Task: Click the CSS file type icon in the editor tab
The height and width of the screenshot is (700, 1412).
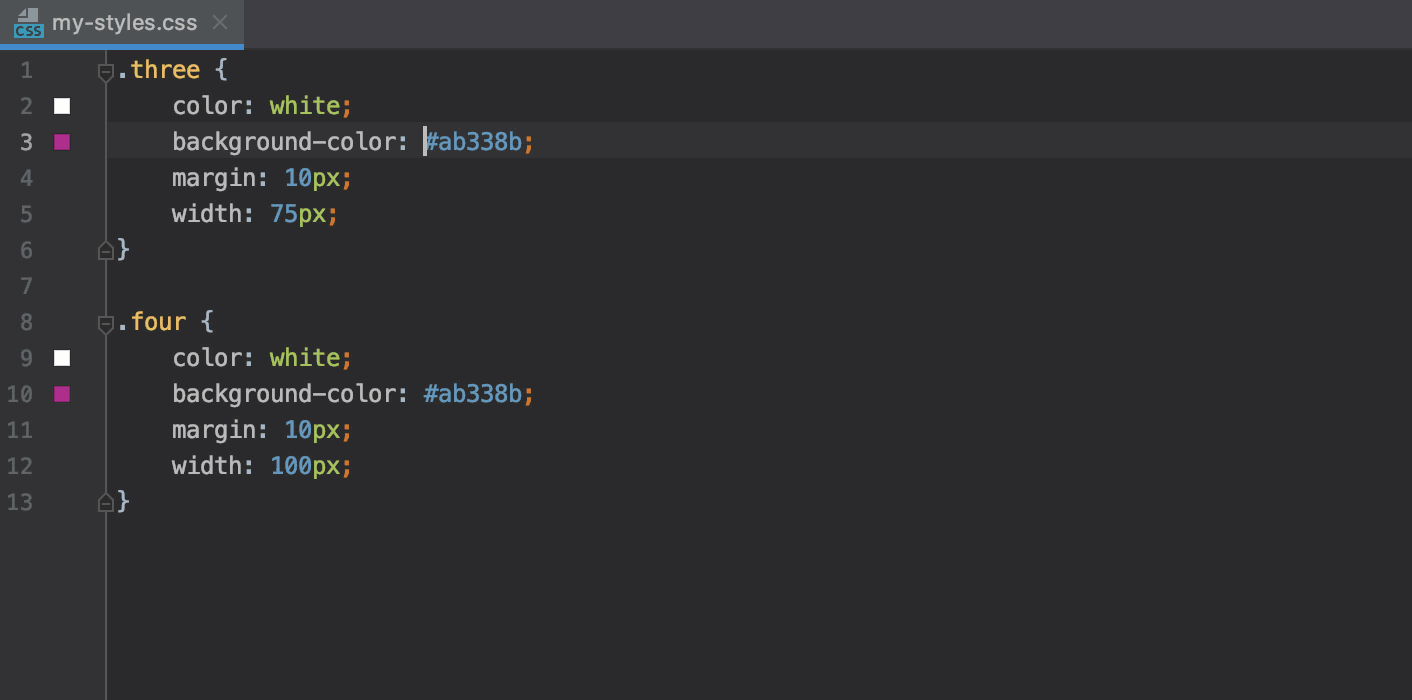Action: coord(28,23)
